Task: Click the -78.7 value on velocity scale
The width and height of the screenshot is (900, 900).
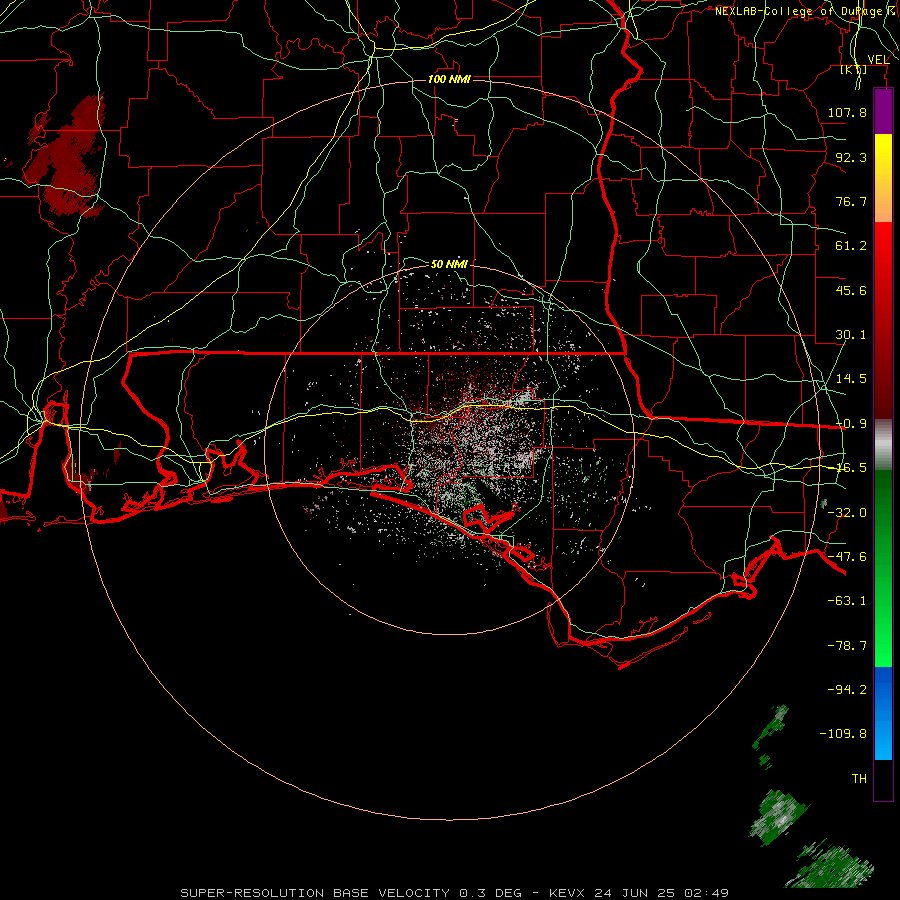Action: [847, 646]
